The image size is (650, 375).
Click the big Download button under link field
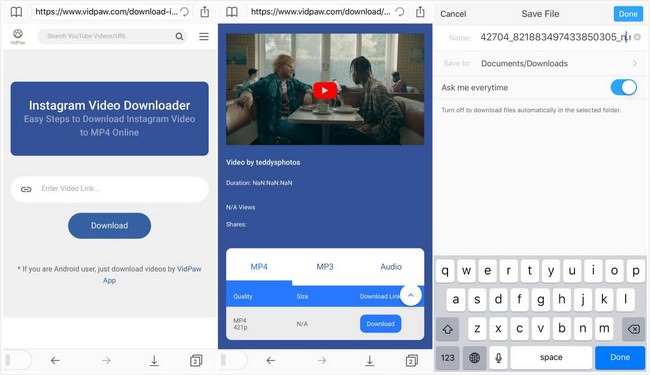click(x=109, y=225)
